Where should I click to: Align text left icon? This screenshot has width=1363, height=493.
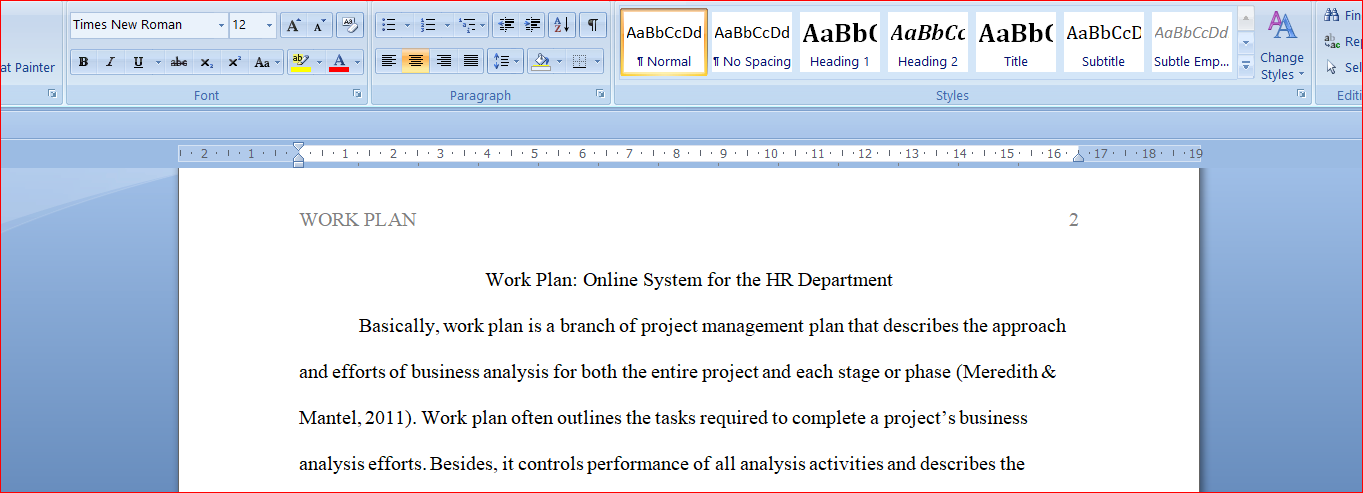tap(389, 61)
